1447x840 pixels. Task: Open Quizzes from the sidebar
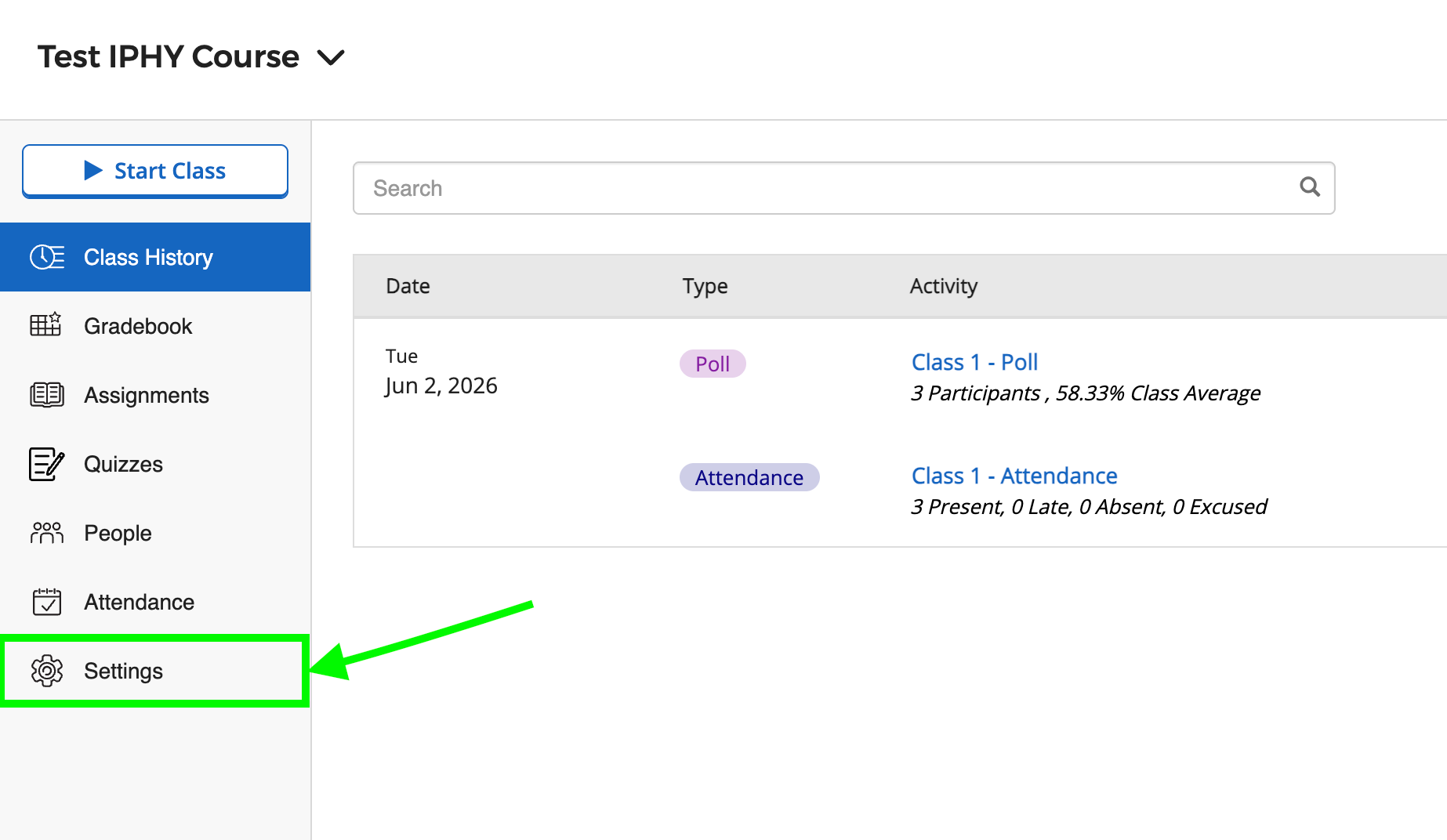pyautogui.click(x=155, y=464)
